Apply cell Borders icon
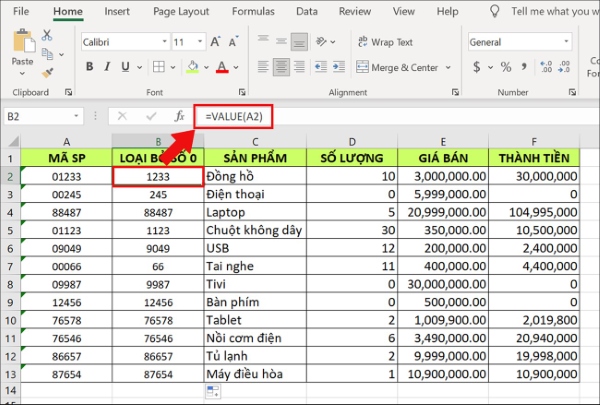600x405 pixels. [x=158, y=67]
